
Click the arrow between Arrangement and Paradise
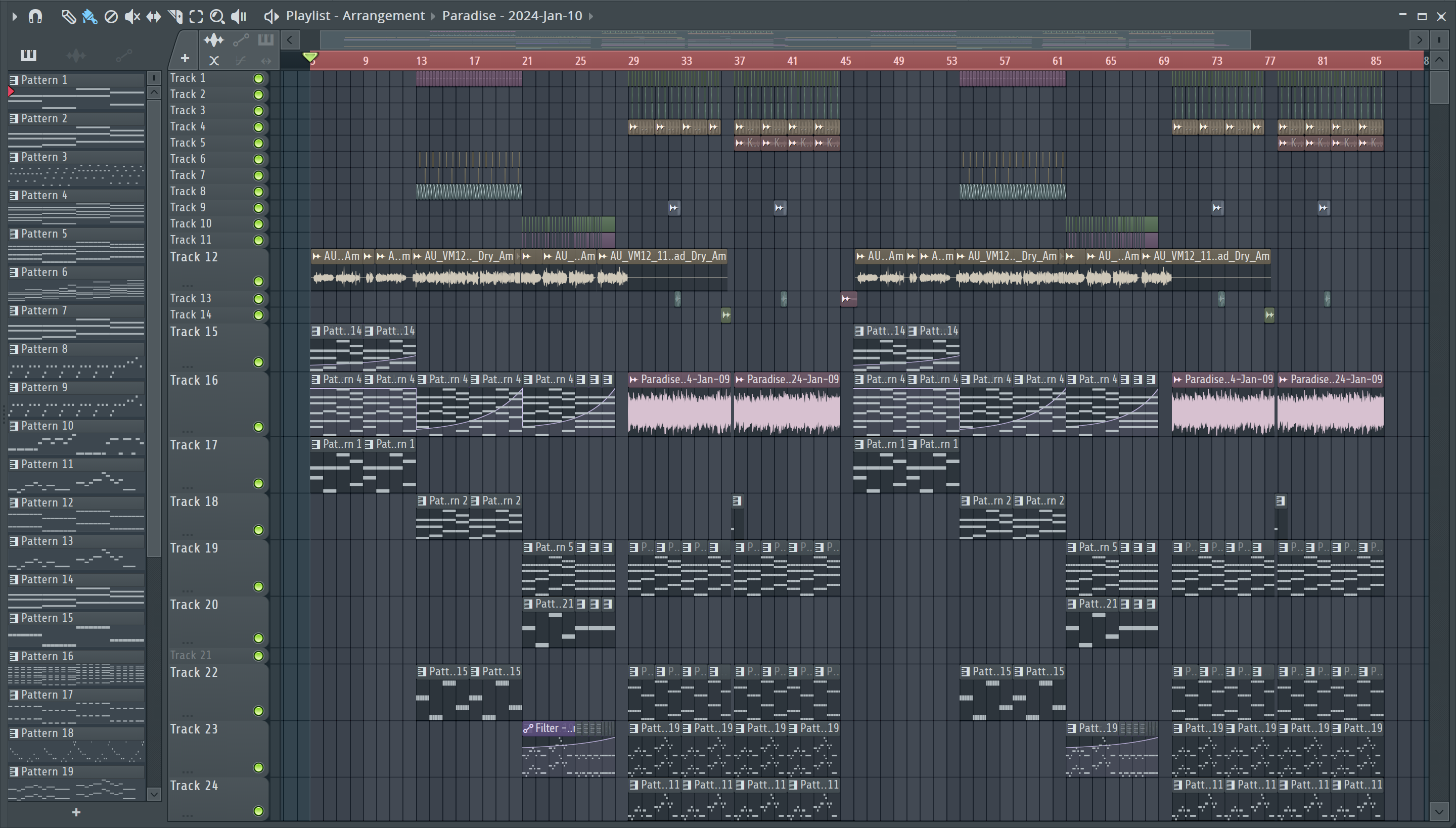433,17
